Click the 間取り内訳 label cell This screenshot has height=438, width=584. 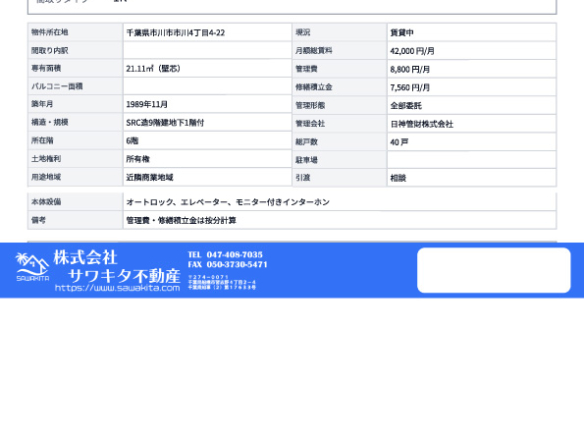pos(75,50)
